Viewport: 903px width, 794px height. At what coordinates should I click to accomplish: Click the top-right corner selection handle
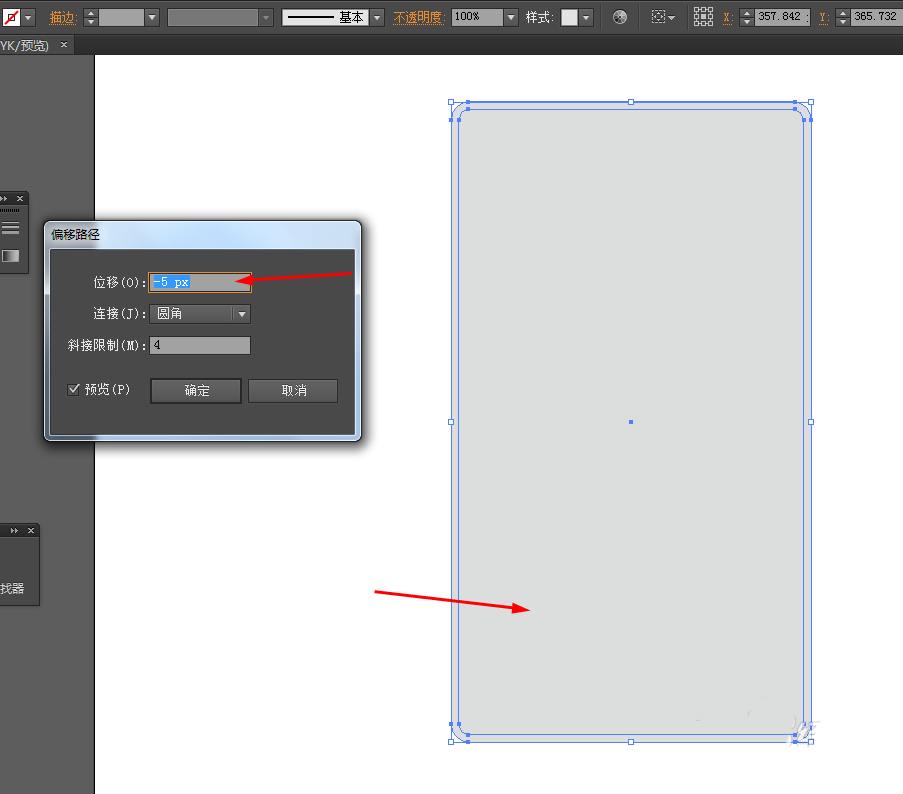(x=811, y=102)
